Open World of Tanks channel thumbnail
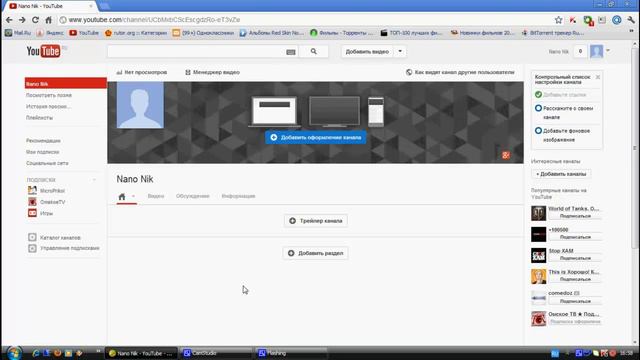Image resolution: width=640 pixels, height=360 pixels. pyautogui.click(x=538, y=213)
